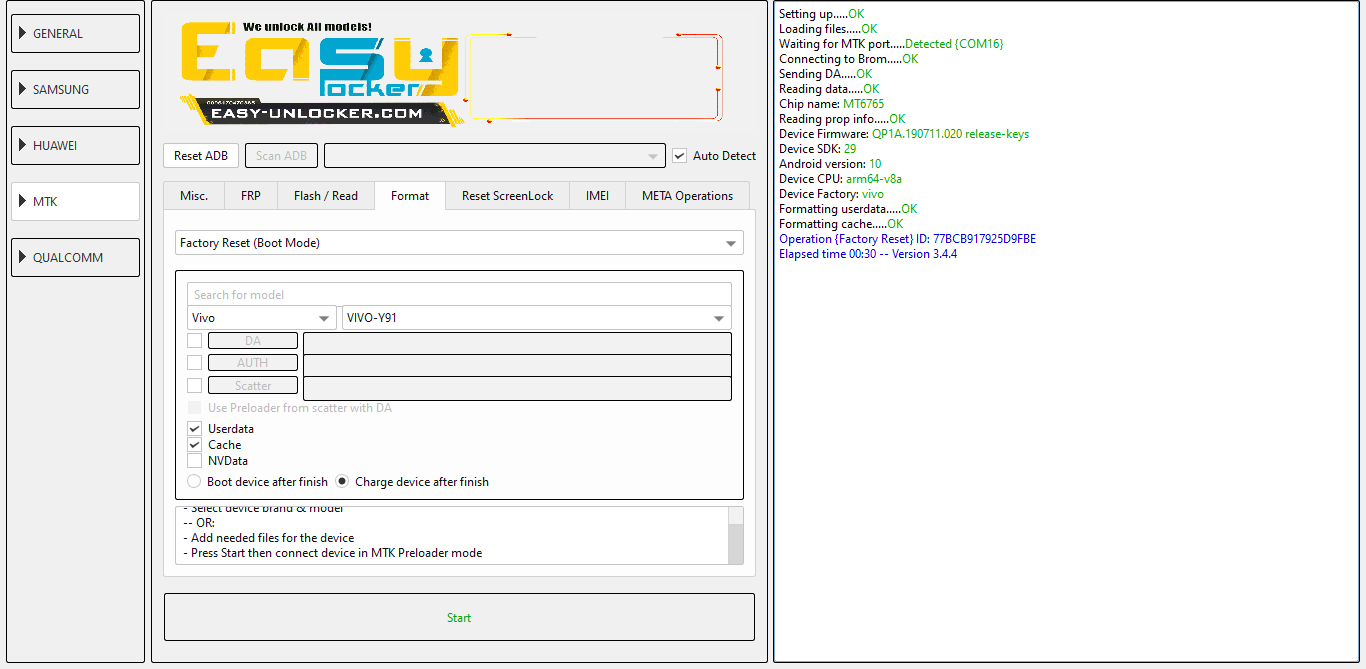Open the VIVO-Y91 model dropdown

[x=536, y=318]
